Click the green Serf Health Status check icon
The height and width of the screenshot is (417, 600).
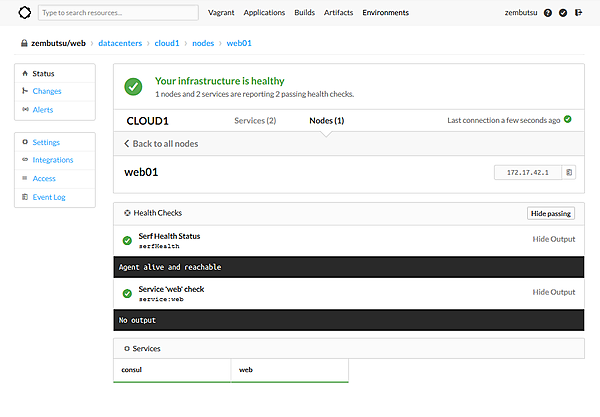tap(127, 240)
